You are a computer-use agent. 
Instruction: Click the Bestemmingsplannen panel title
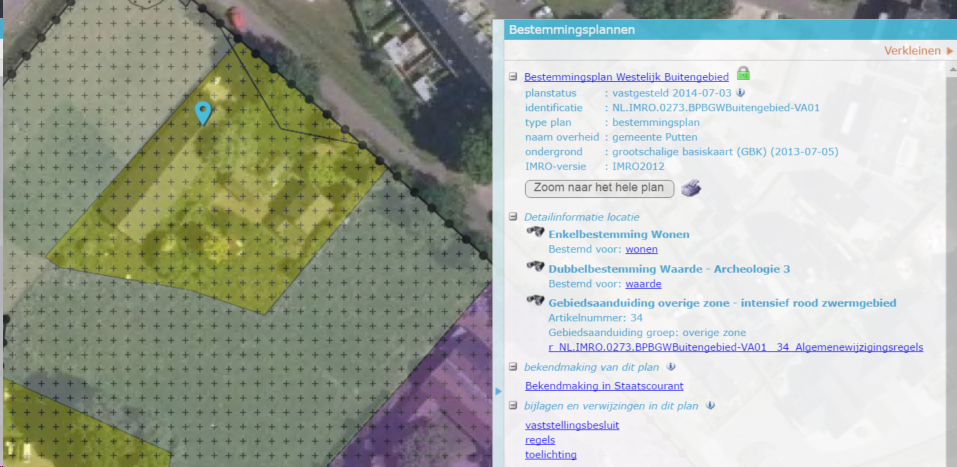pyautogui.click(x=572, y=29)
